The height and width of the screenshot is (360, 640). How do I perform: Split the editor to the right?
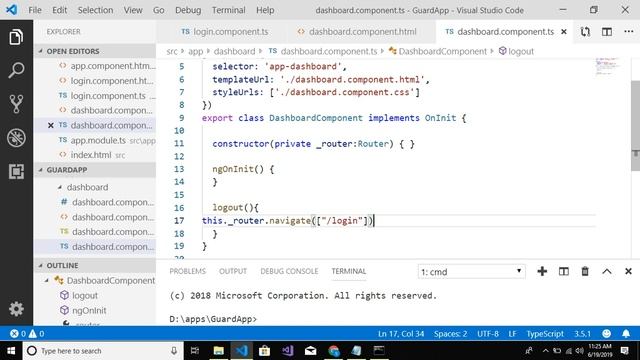607,32
